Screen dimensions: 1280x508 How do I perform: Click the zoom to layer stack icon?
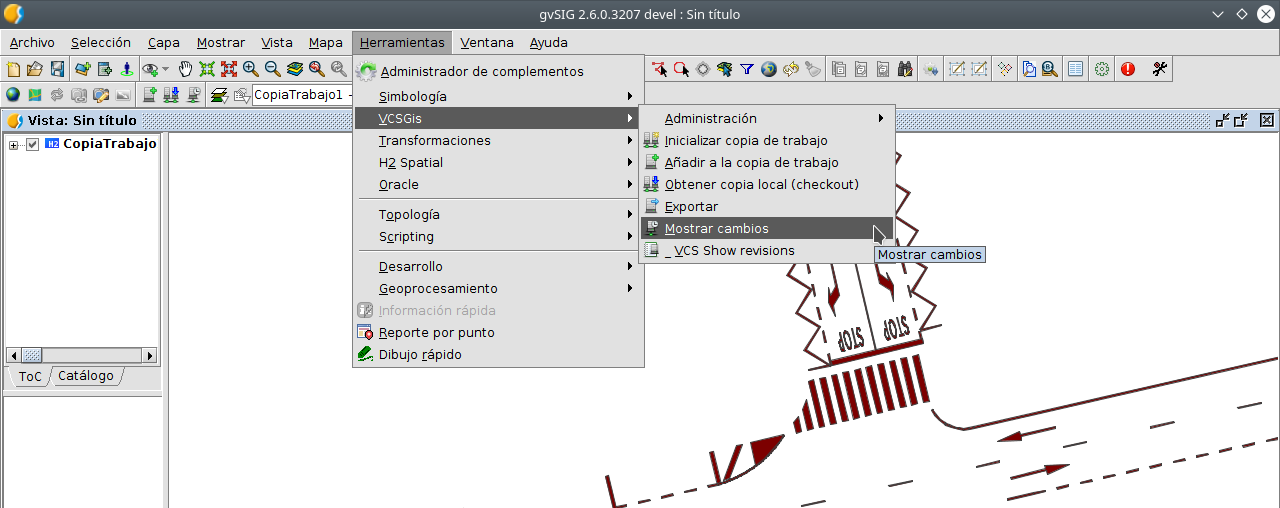tap(295, 69)
